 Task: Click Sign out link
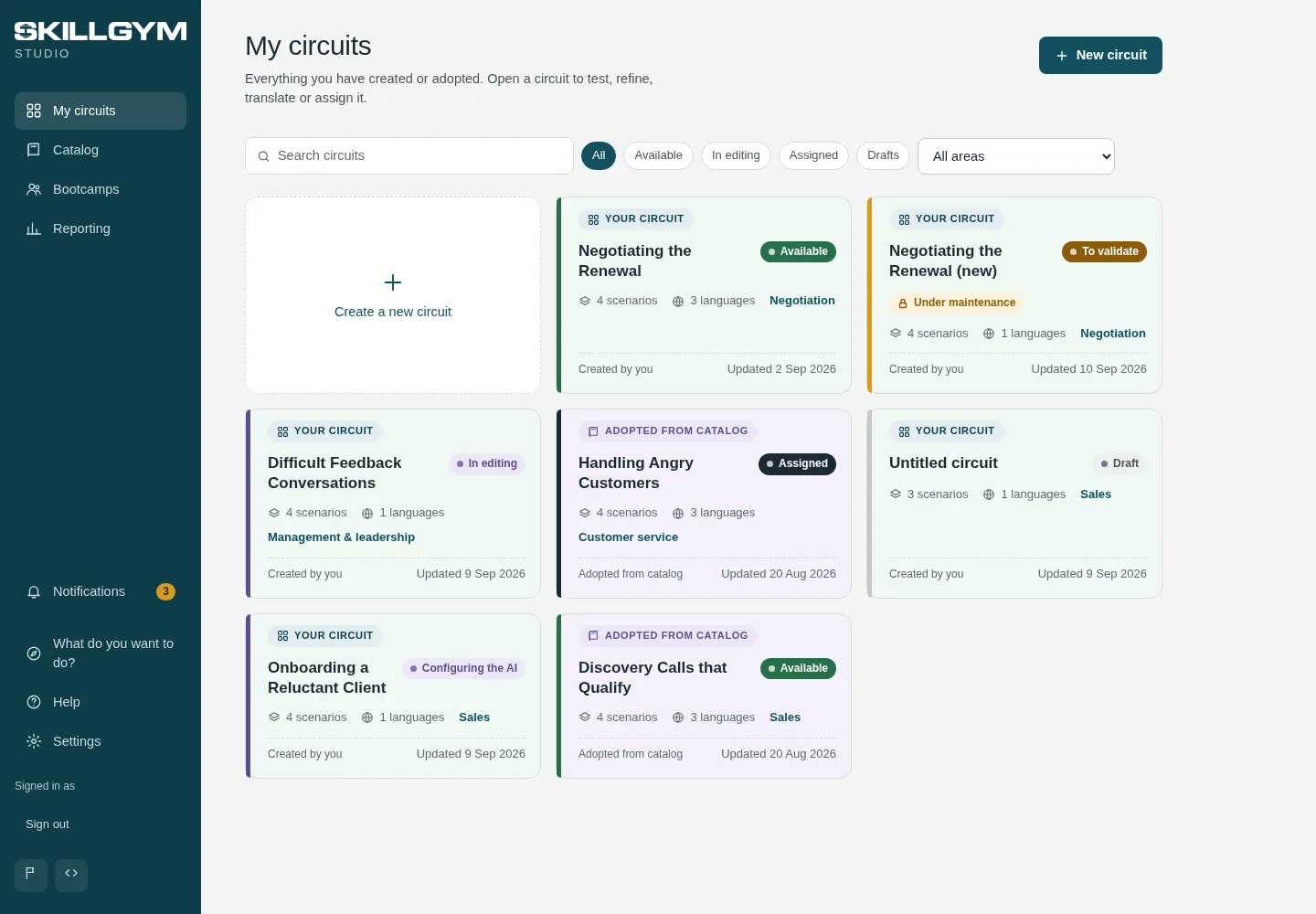pos(48,824)
